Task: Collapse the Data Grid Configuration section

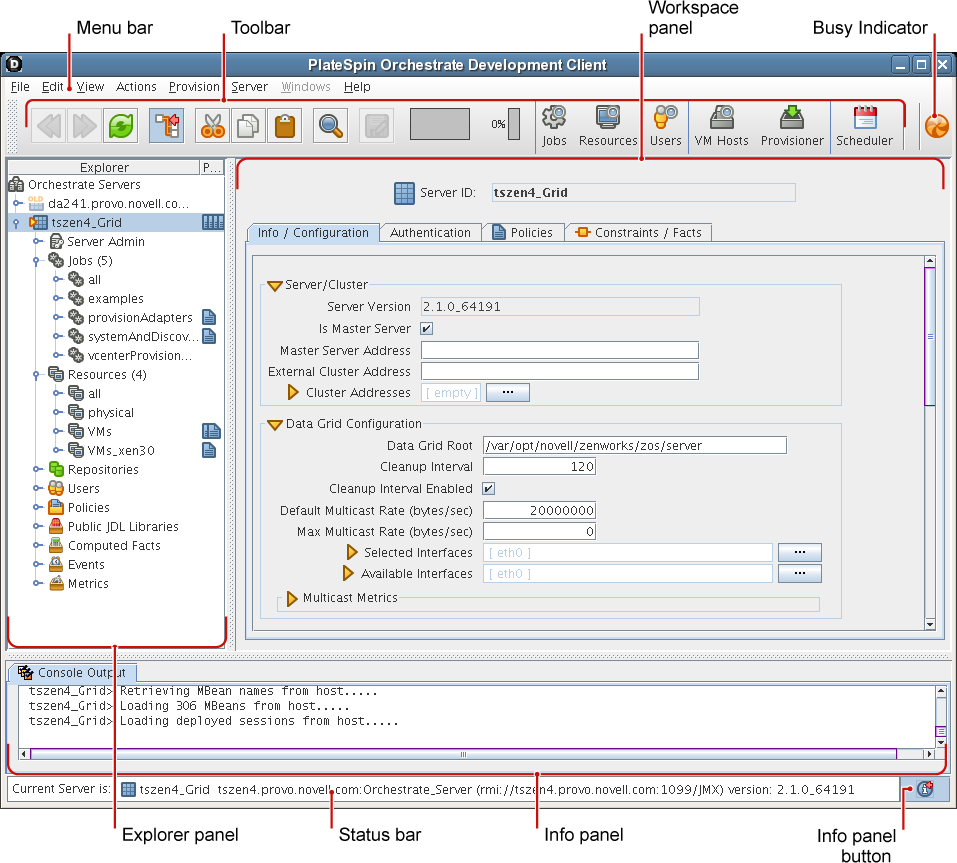Action: tap(275, 424)
